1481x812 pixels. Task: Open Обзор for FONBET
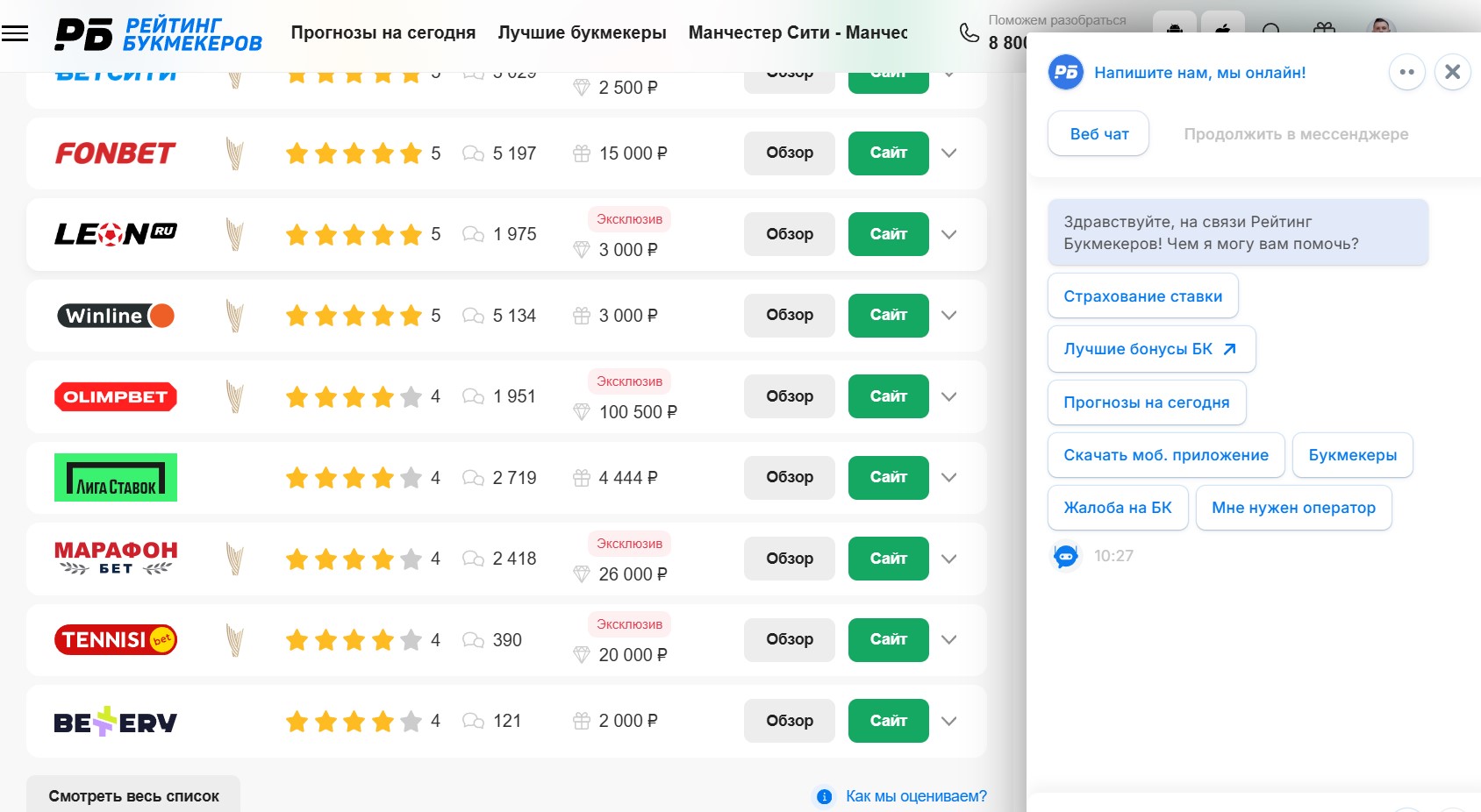pos(790,153)
